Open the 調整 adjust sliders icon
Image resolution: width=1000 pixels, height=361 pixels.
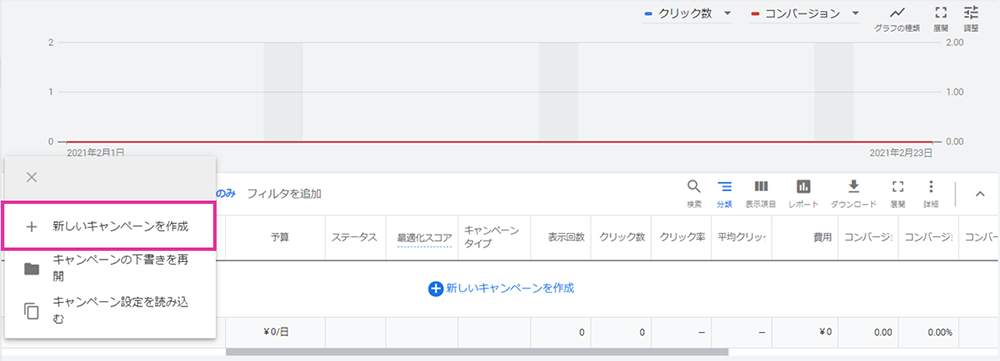(x=971, y=18)
